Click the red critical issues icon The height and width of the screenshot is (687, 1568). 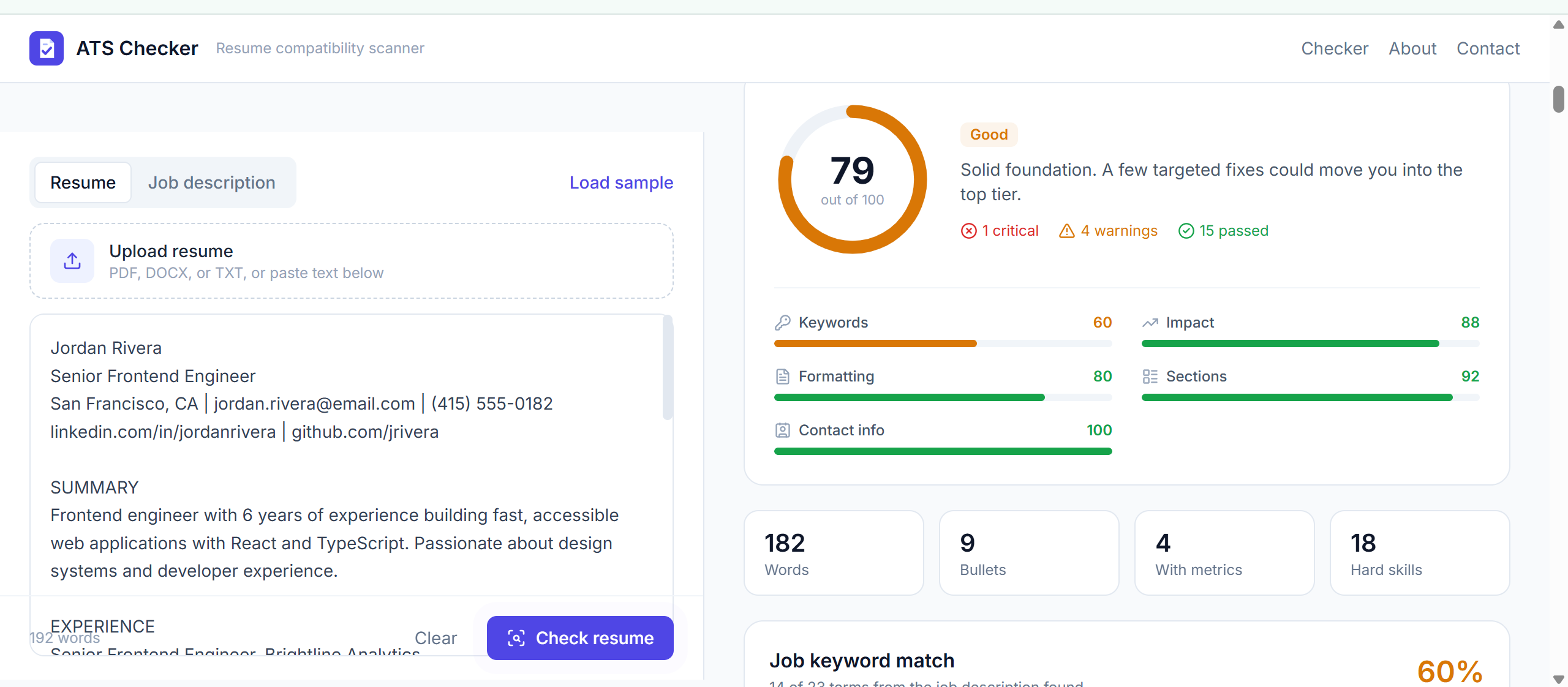click(x=969, y=231)
